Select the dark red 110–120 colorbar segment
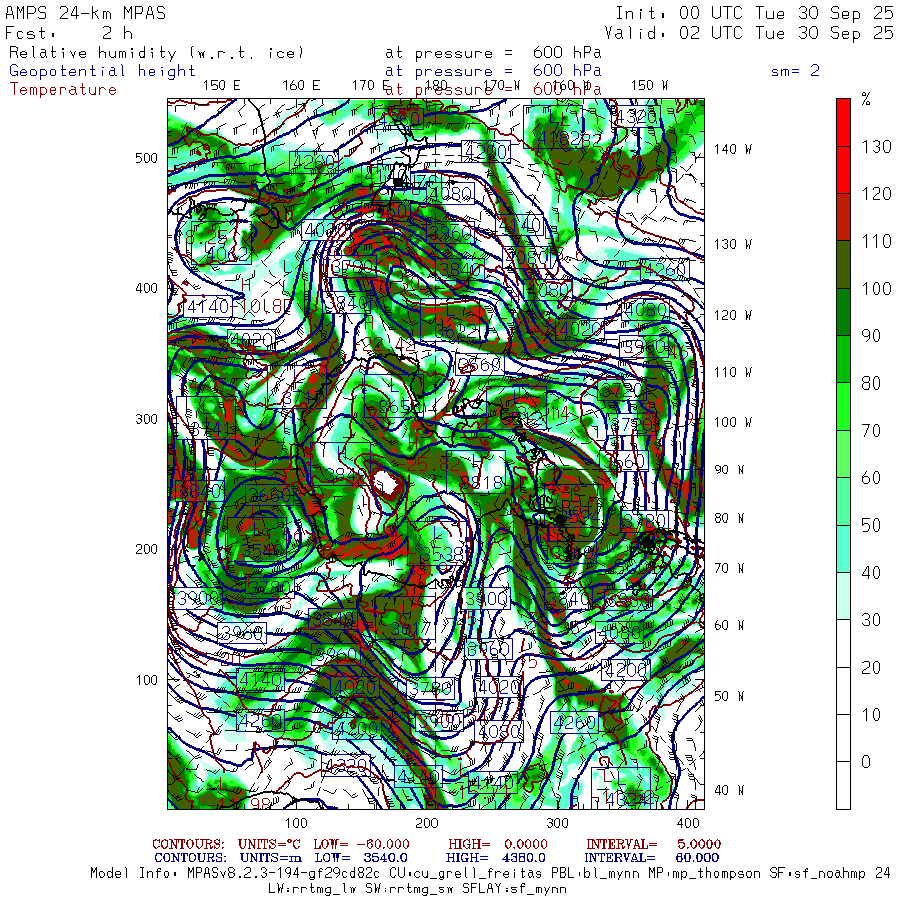Viewport: 900px width, 900px height. (843, 217)
